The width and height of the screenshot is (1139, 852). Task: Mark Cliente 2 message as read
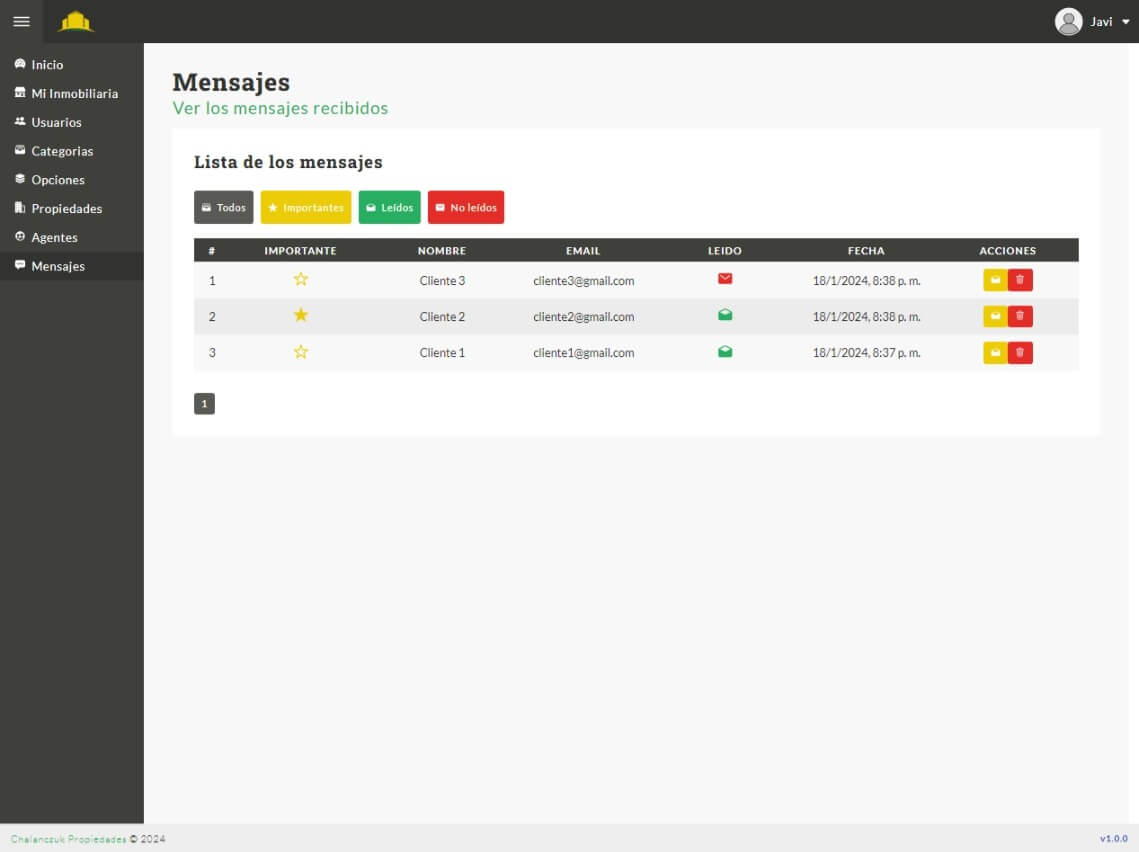995,317
